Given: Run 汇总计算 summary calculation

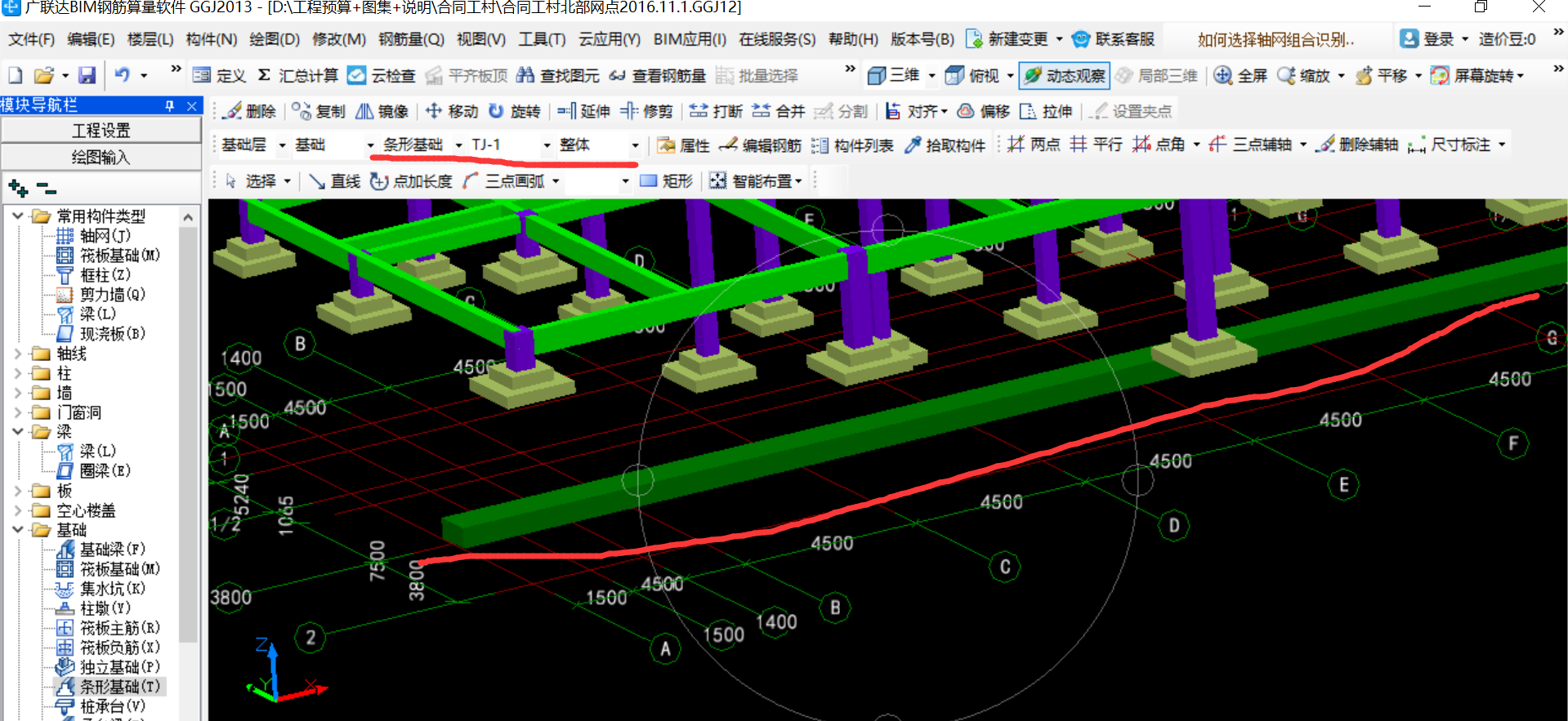Looking at the screenshot, I should point(298,76).
